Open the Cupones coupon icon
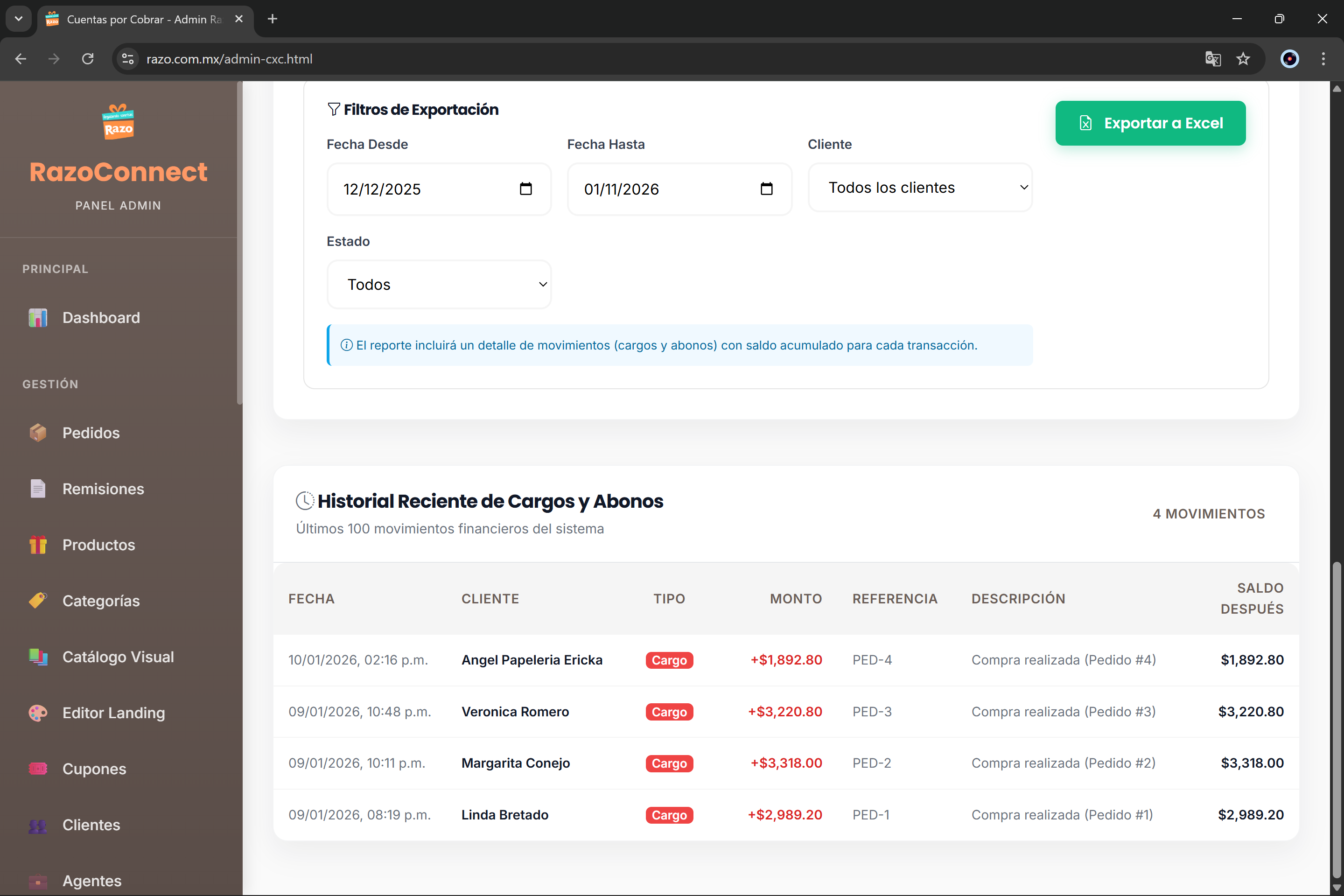This screenshot has height=896, width=1344. (x=38, y=769)
